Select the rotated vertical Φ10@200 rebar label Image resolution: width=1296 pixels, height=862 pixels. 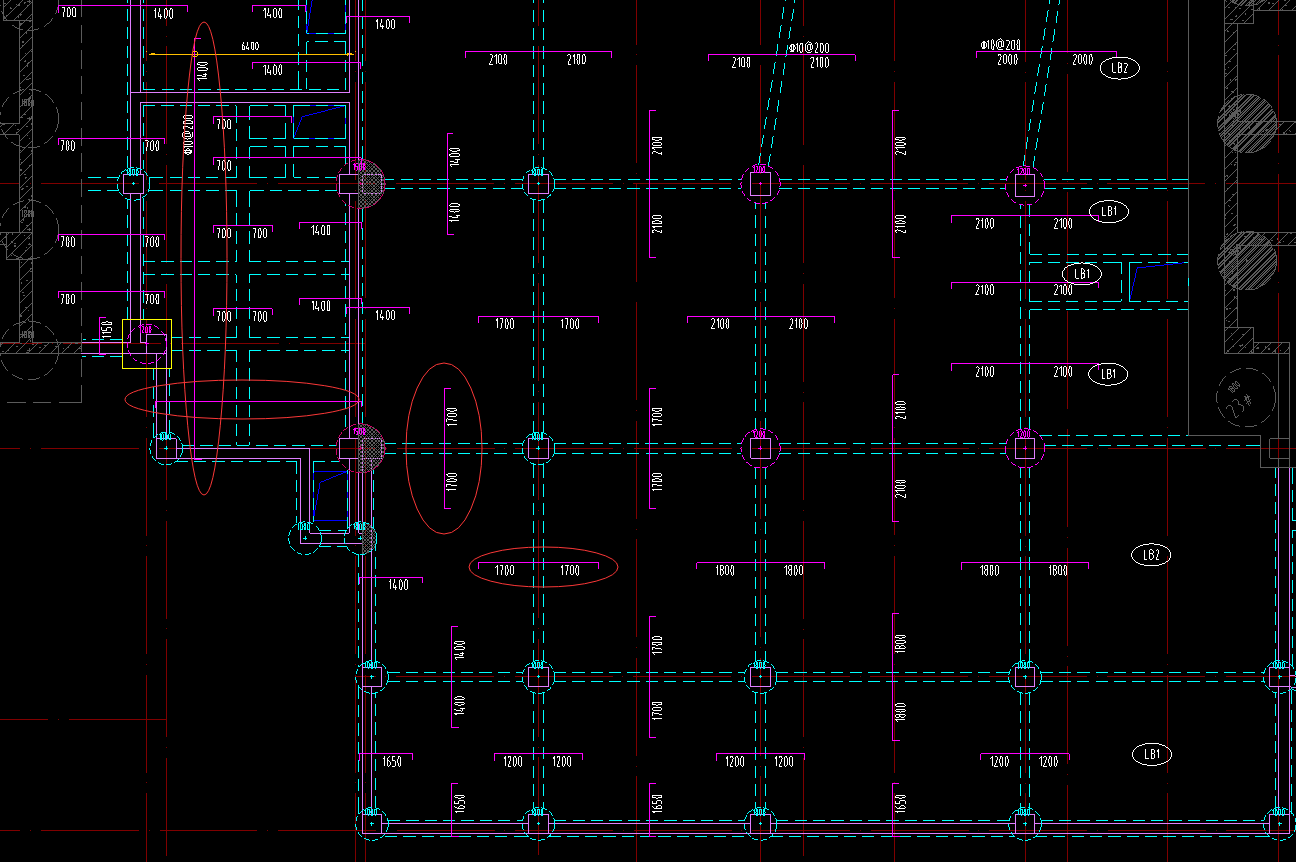[189, 134]
